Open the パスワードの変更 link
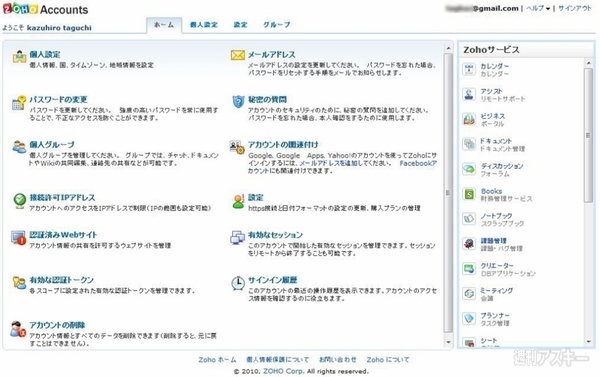Viewport: 600px width, 377px height. click(59, 100)
